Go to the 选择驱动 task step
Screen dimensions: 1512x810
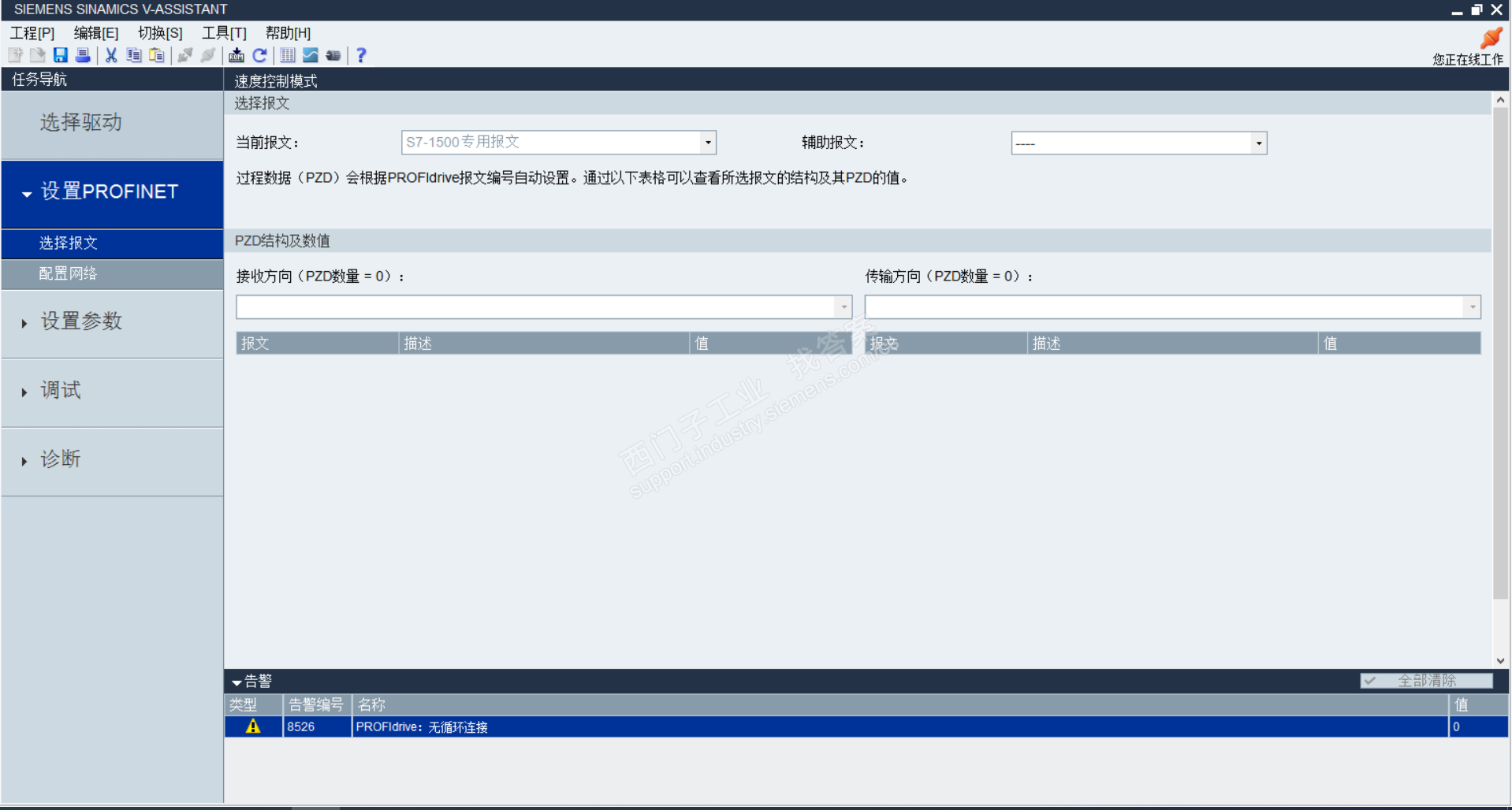[x=112, y=124]
